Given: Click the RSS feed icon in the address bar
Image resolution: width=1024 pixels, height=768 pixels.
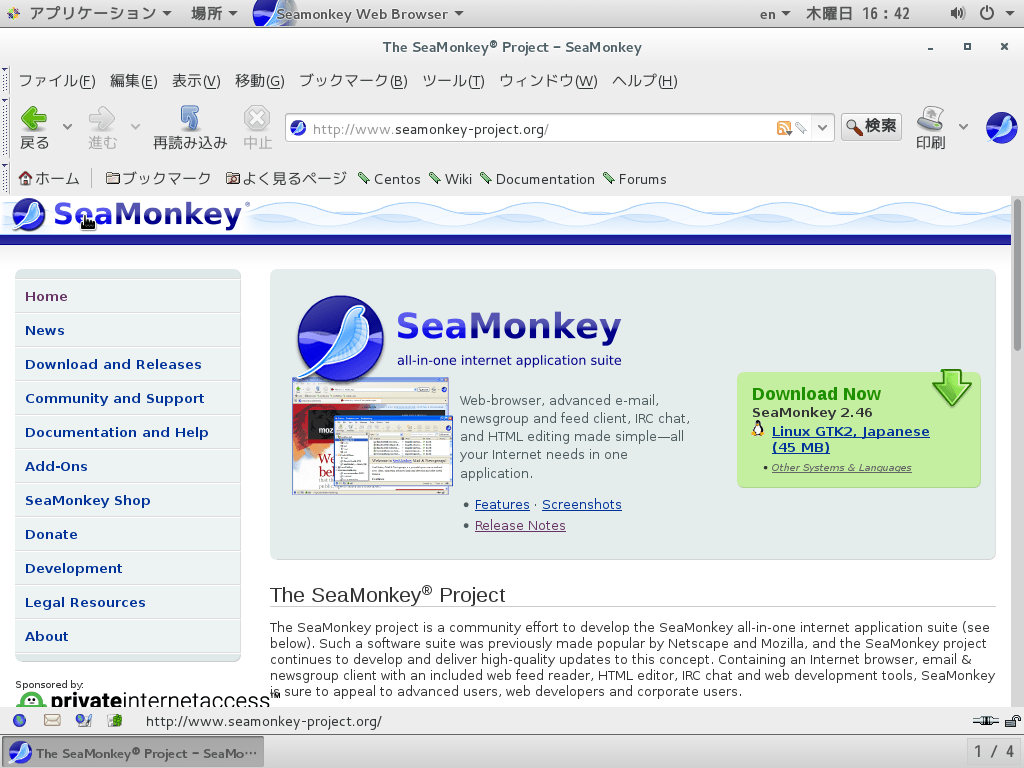Looking at the screenshot, I should point(784,128).
